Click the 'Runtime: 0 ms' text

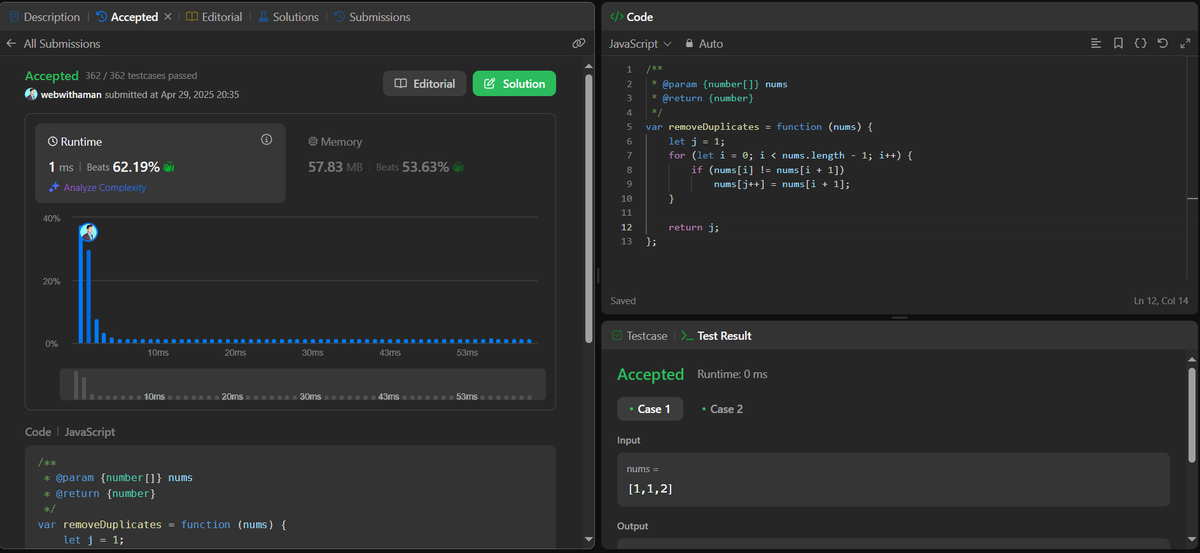click(732, 374)
